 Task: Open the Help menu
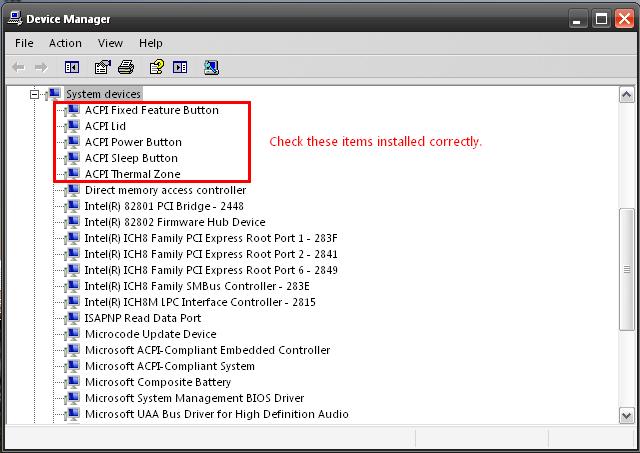(151, 43)
